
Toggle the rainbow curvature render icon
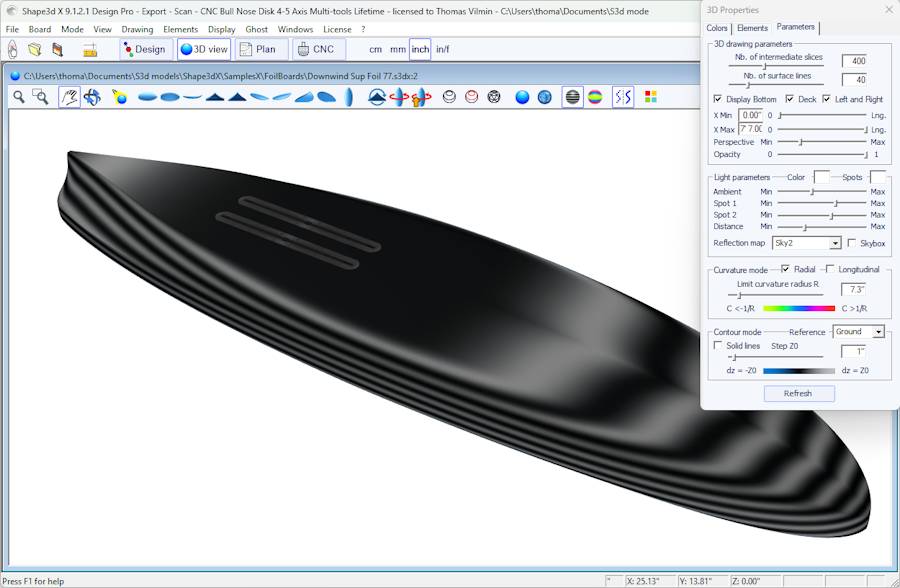click(595, 97)
